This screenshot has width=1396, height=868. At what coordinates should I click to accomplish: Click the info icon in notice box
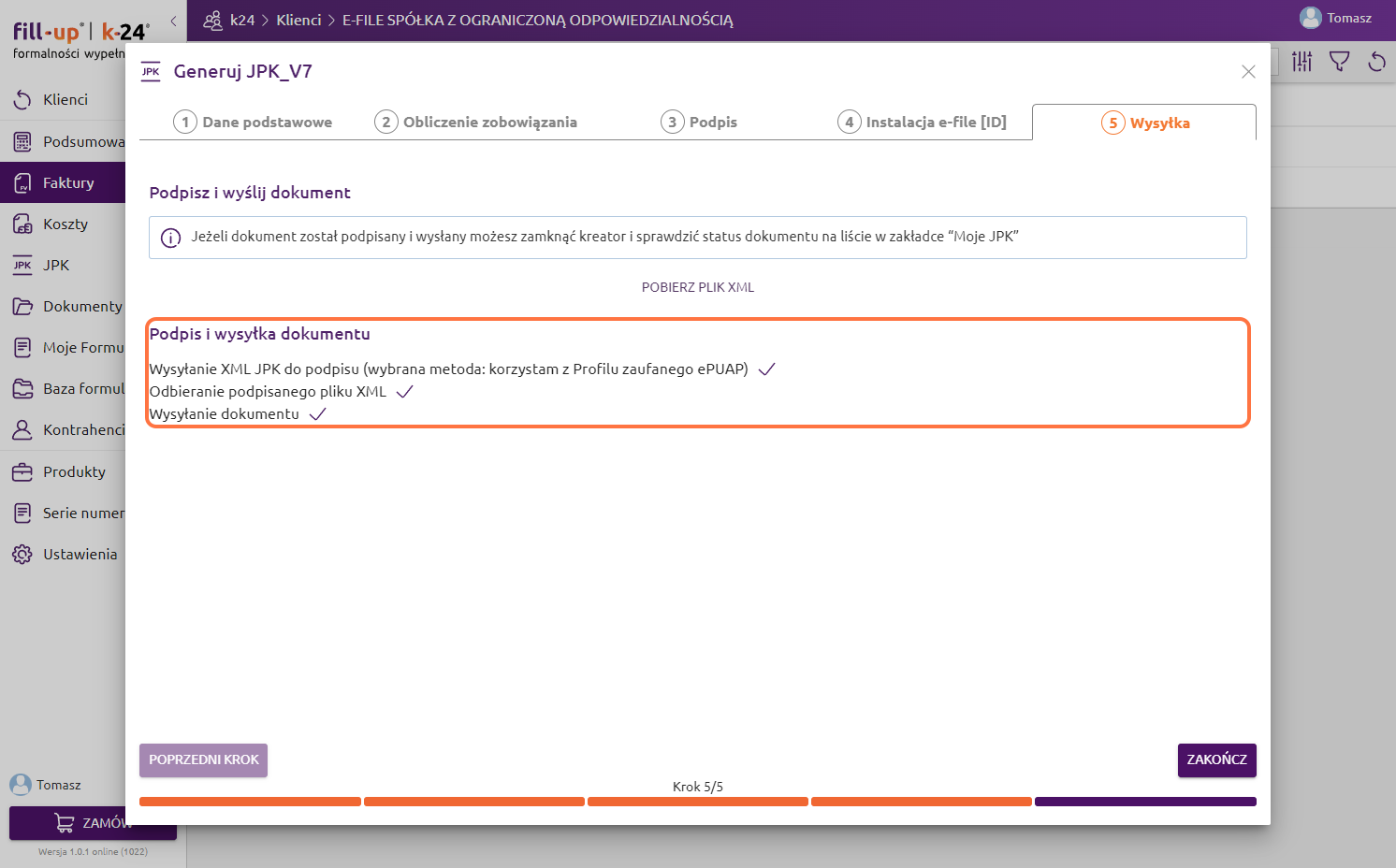click(x=170, y=238)
